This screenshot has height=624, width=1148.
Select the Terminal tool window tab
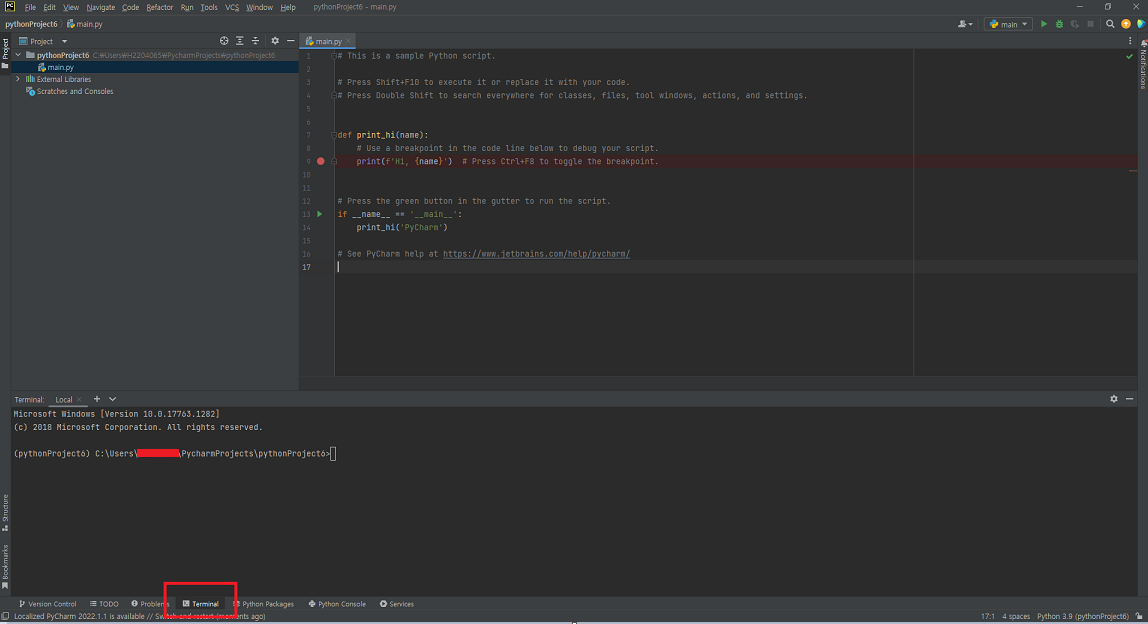201,604
